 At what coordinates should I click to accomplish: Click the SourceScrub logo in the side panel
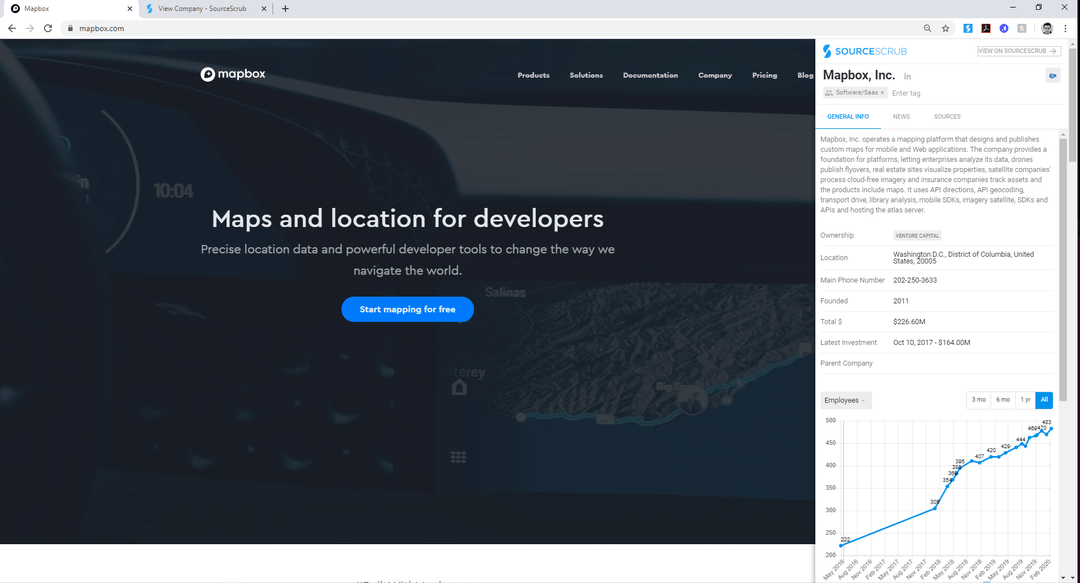click(x=865, y=50)
